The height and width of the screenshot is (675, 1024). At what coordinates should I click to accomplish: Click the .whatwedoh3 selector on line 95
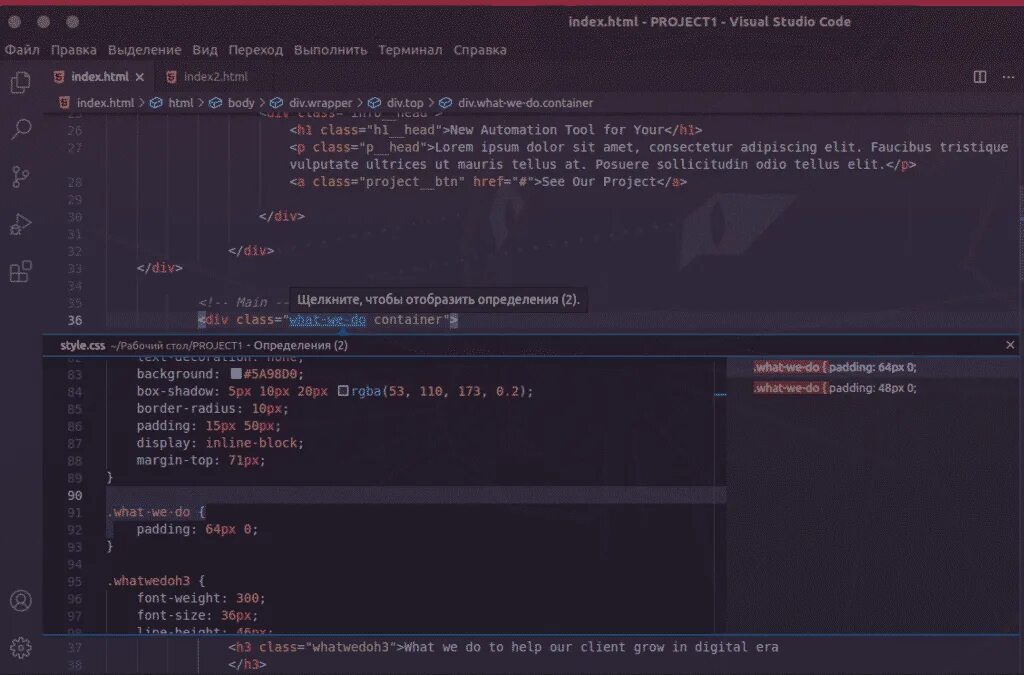148,580
